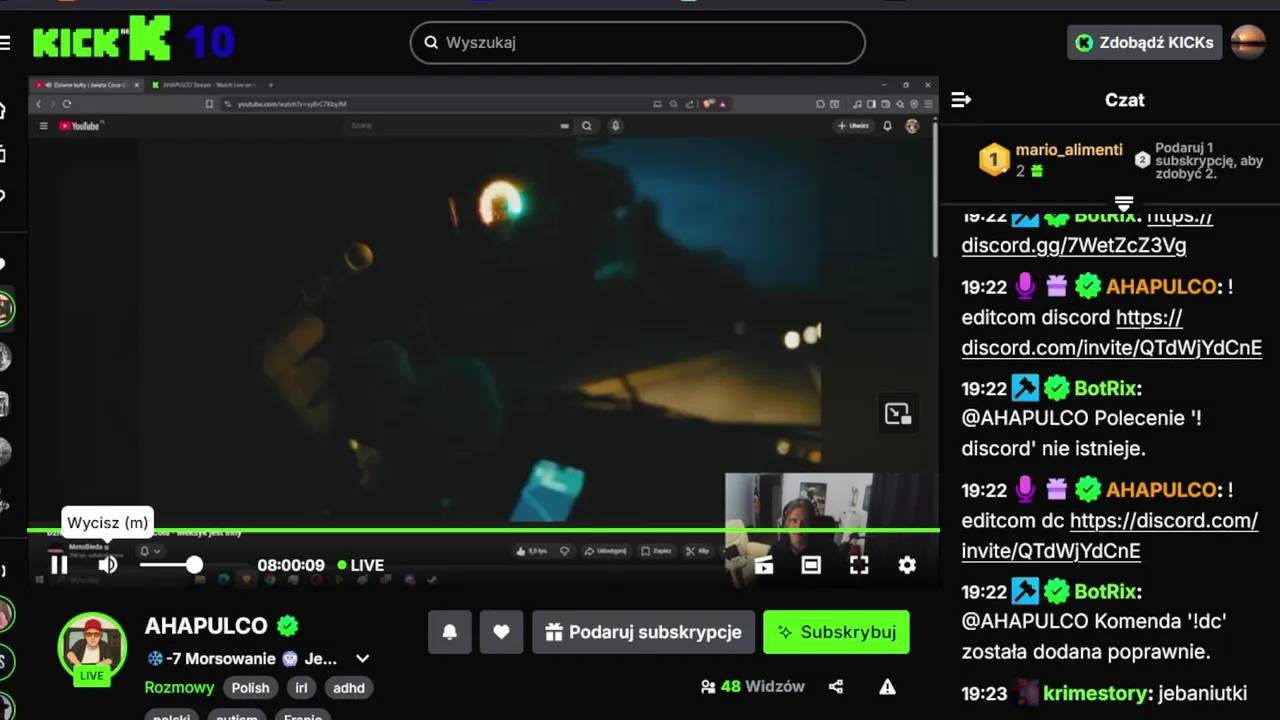Jump to LIVE in the player
The width and height of the screenshot is (1280, 720).
(x=361, y=565)
